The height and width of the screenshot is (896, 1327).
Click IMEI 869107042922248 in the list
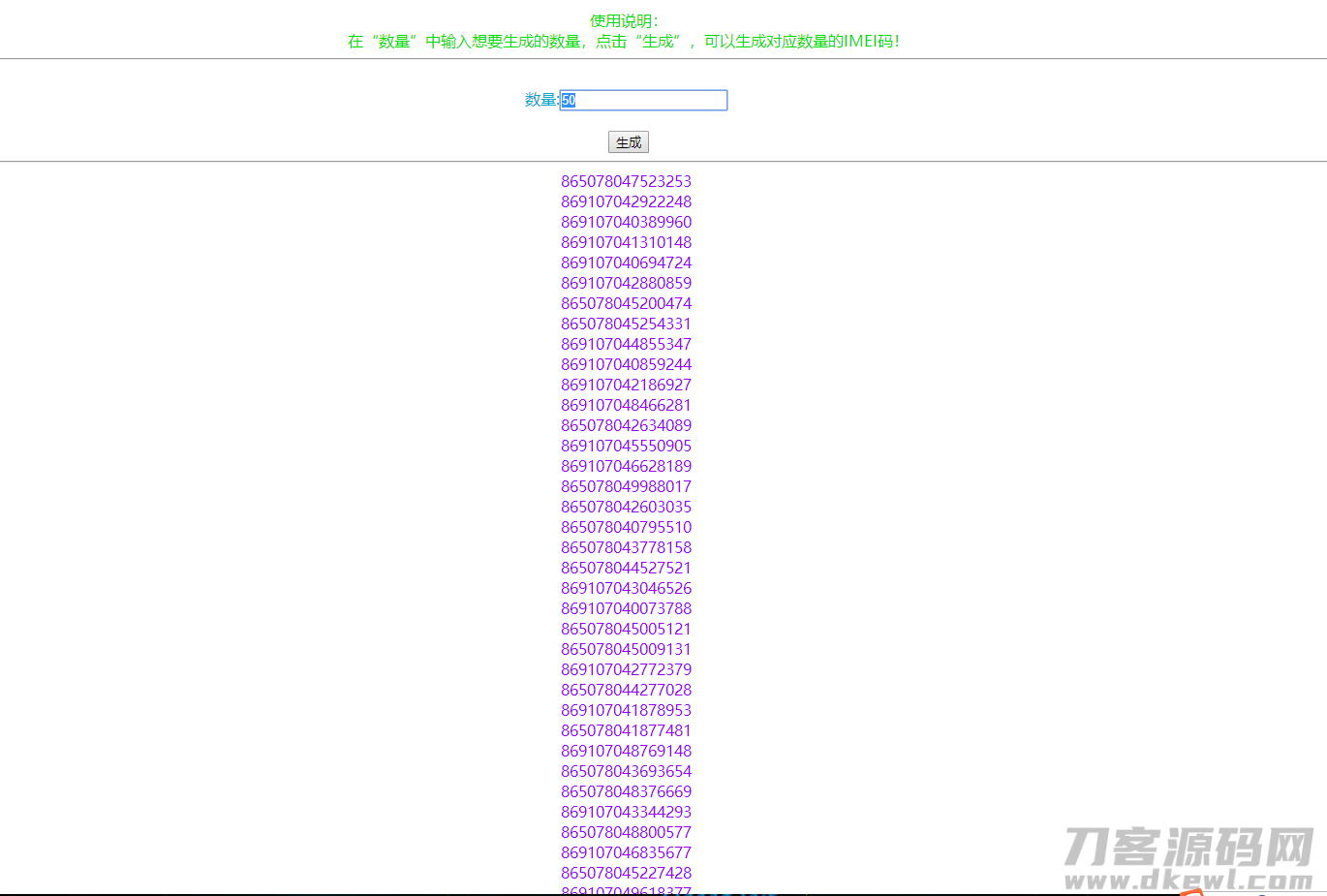[x=626, y=201]
